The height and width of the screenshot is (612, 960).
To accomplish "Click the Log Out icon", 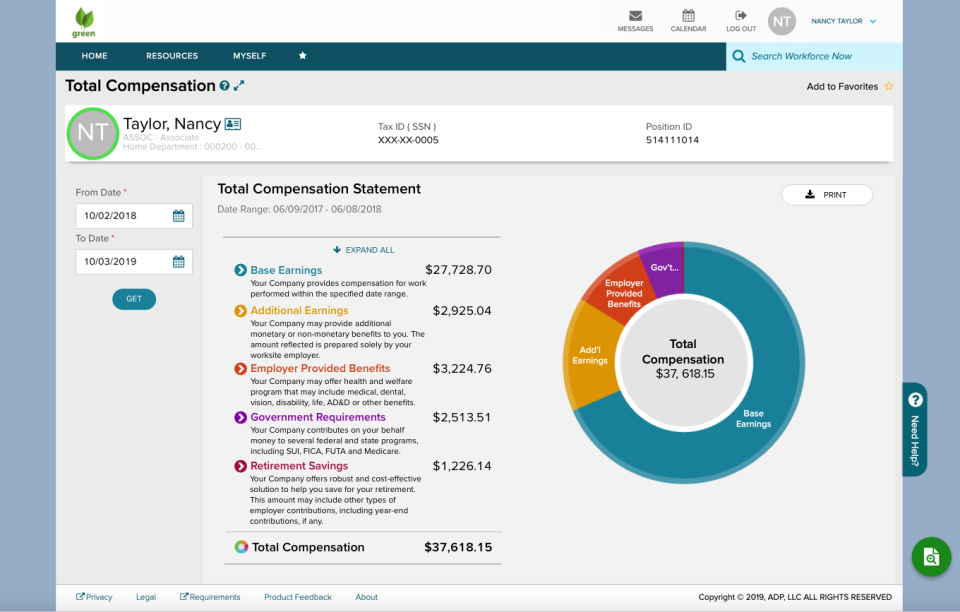I will [x=741, y=15].
